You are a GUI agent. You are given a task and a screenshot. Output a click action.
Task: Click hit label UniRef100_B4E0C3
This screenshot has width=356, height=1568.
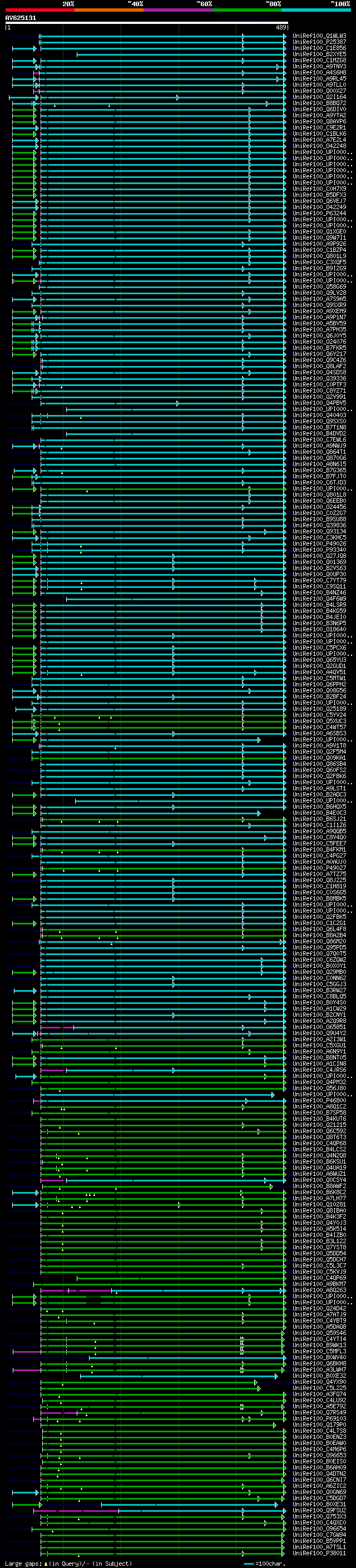[x=319, y=813]
